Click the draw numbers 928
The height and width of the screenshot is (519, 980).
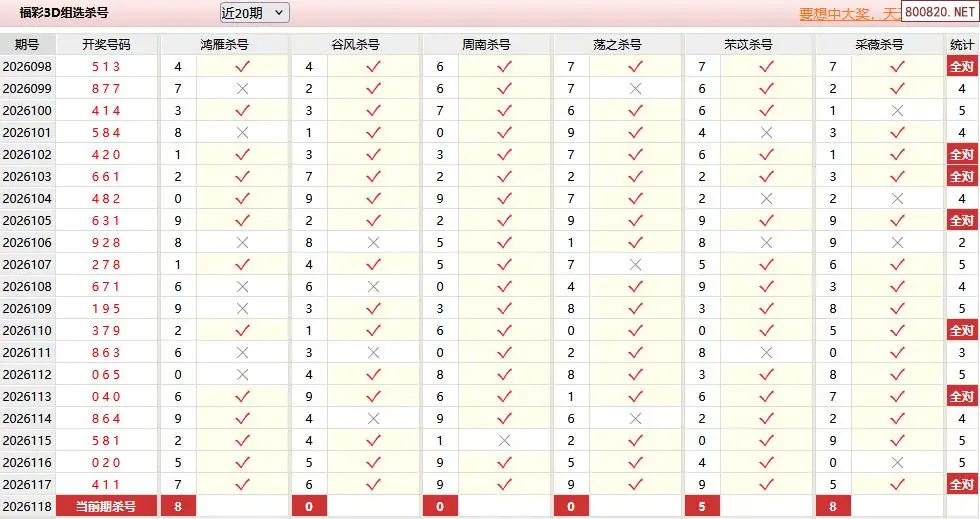coord(106,243)
